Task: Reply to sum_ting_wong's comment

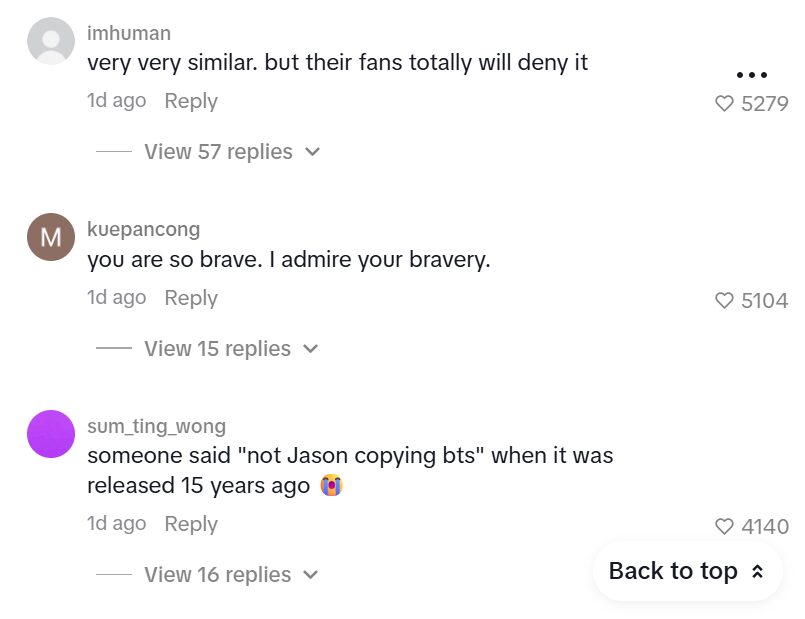Action: (x=191, y=524)
